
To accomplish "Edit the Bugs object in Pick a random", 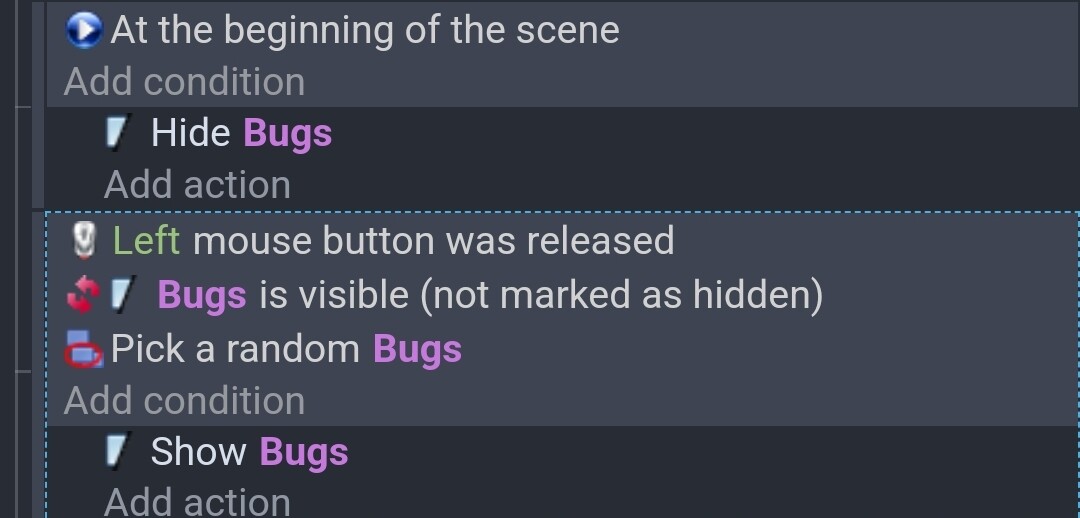I will 417,349.
